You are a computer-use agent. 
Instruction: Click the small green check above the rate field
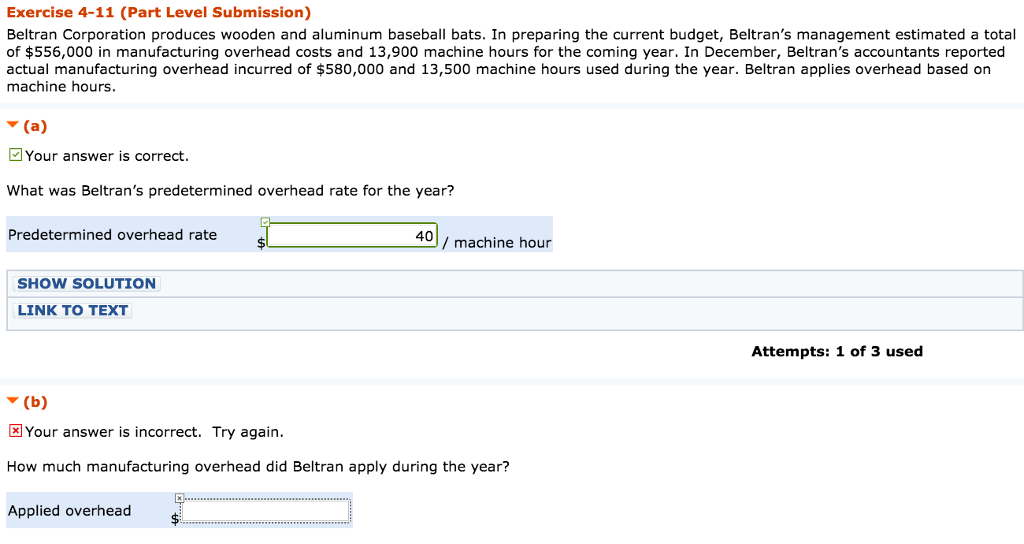pyautogui.click(x=265, y=222)
